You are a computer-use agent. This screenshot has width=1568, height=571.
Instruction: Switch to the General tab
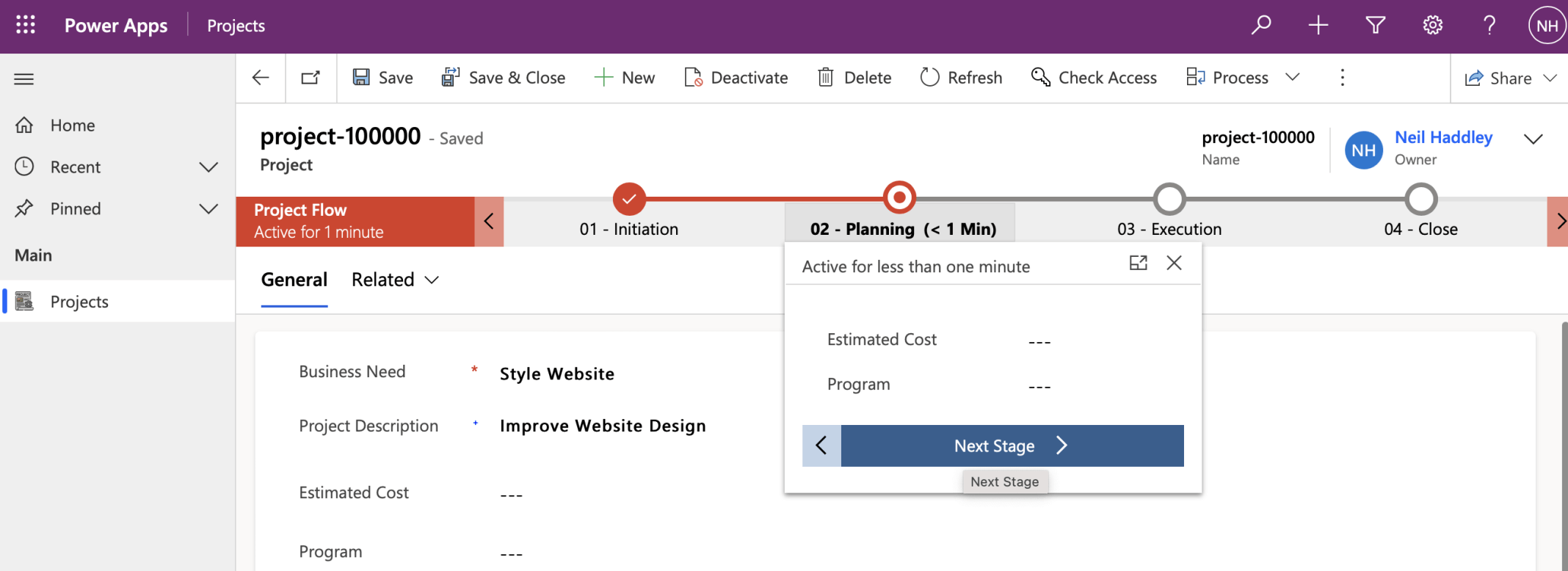[294, 280]
